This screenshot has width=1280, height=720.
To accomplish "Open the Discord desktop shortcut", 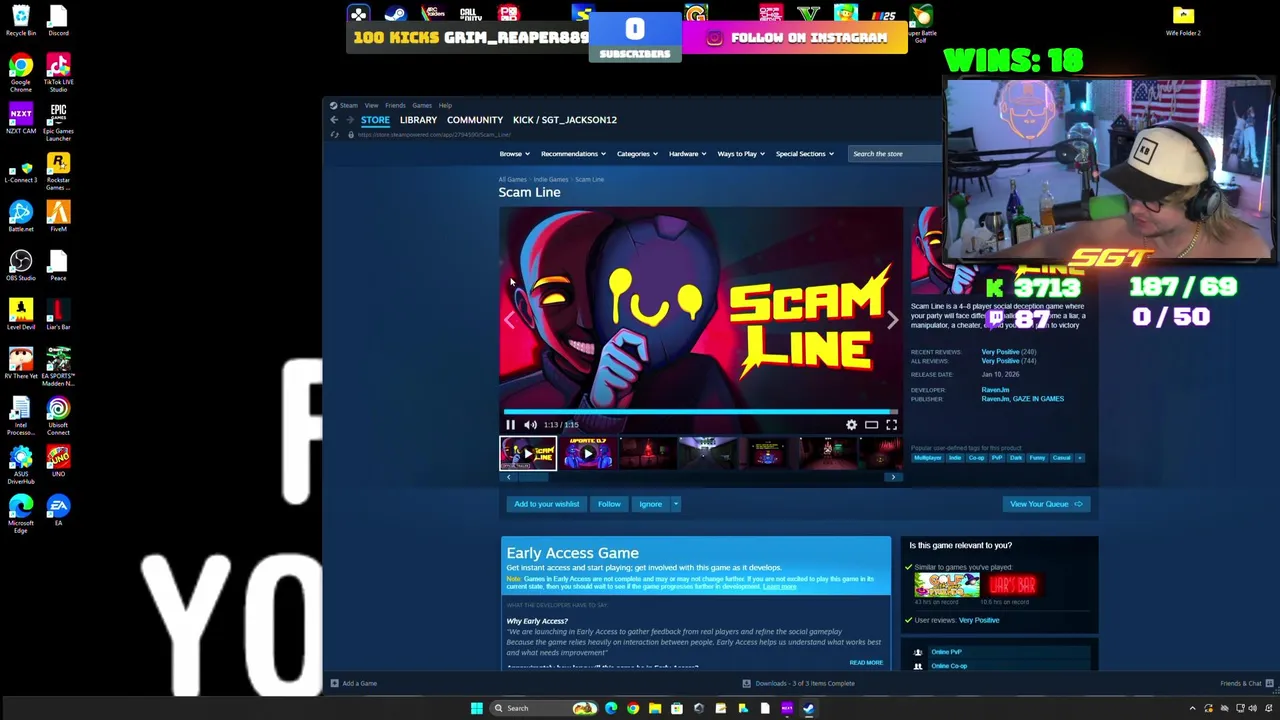I will point(58,20).
